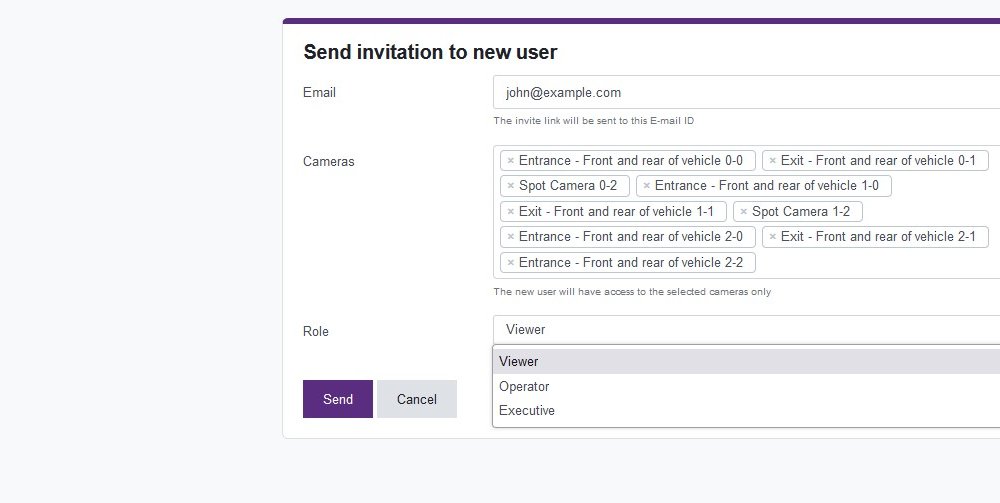Remove Exit vehicle 1-1 camera tag
This screenshot has width=1000, height=503.
coord(510,212)
